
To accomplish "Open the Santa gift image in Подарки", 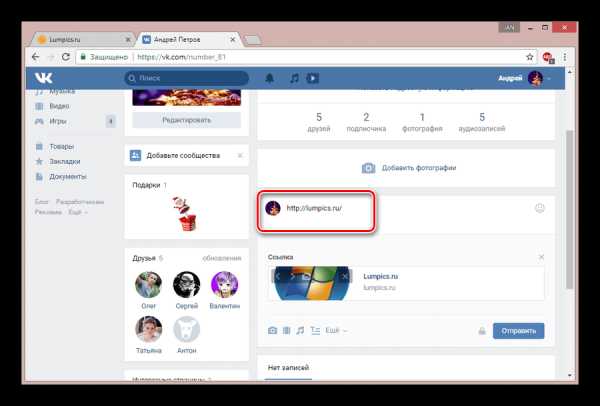I will coord(186,214).
